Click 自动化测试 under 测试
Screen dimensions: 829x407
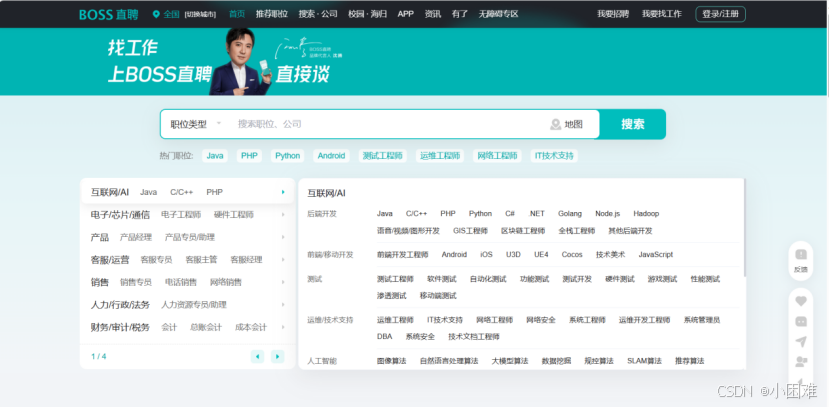pyautogui.click(x=488, y=279)
